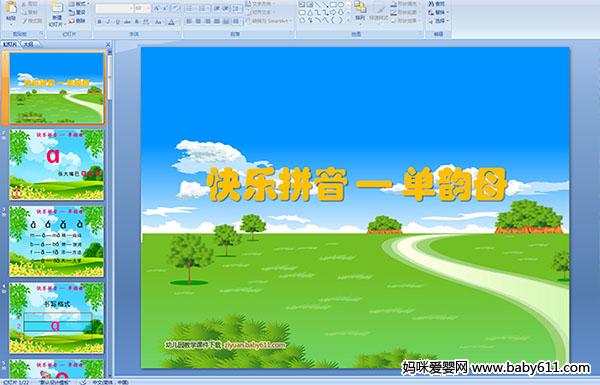Close the slide thumbnail pane
Image resolution: width=600 pixels, height=385 pixels.
click(x=108, y=44)
